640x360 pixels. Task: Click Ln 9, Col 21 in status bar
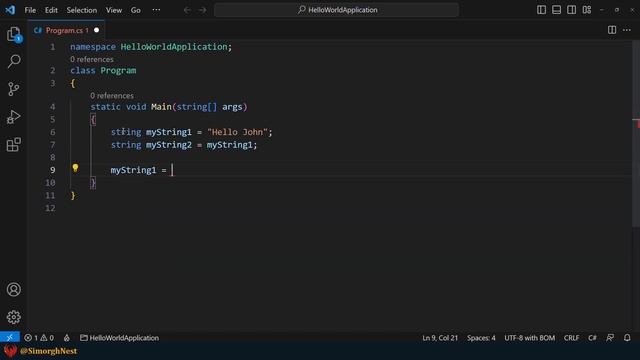tap(440, 338)
